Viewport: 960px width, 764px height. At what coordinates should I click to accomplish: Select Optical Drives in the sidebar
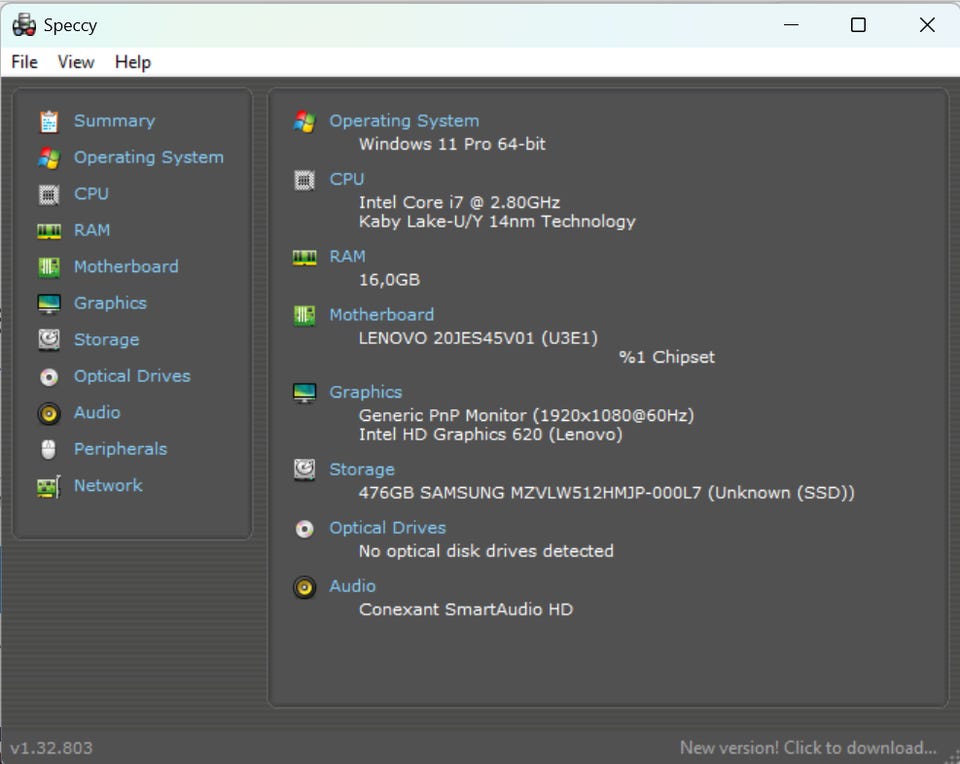click(131, 376)
